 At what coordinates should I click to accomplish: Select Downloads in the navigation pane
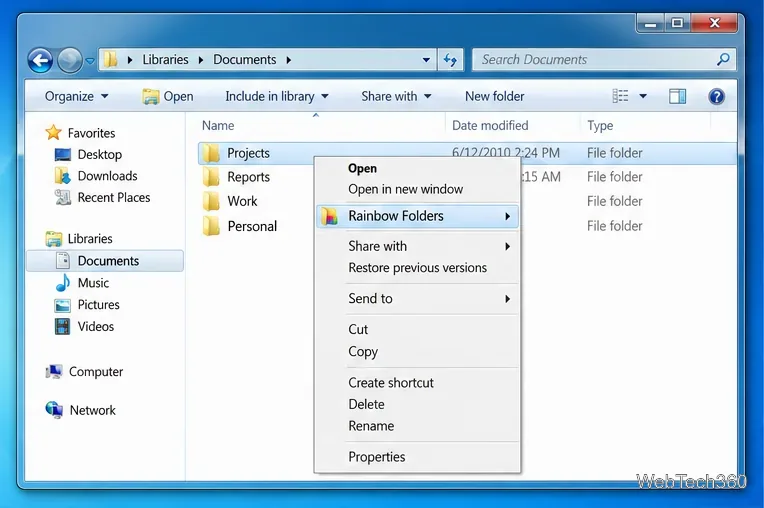[107, 176]
